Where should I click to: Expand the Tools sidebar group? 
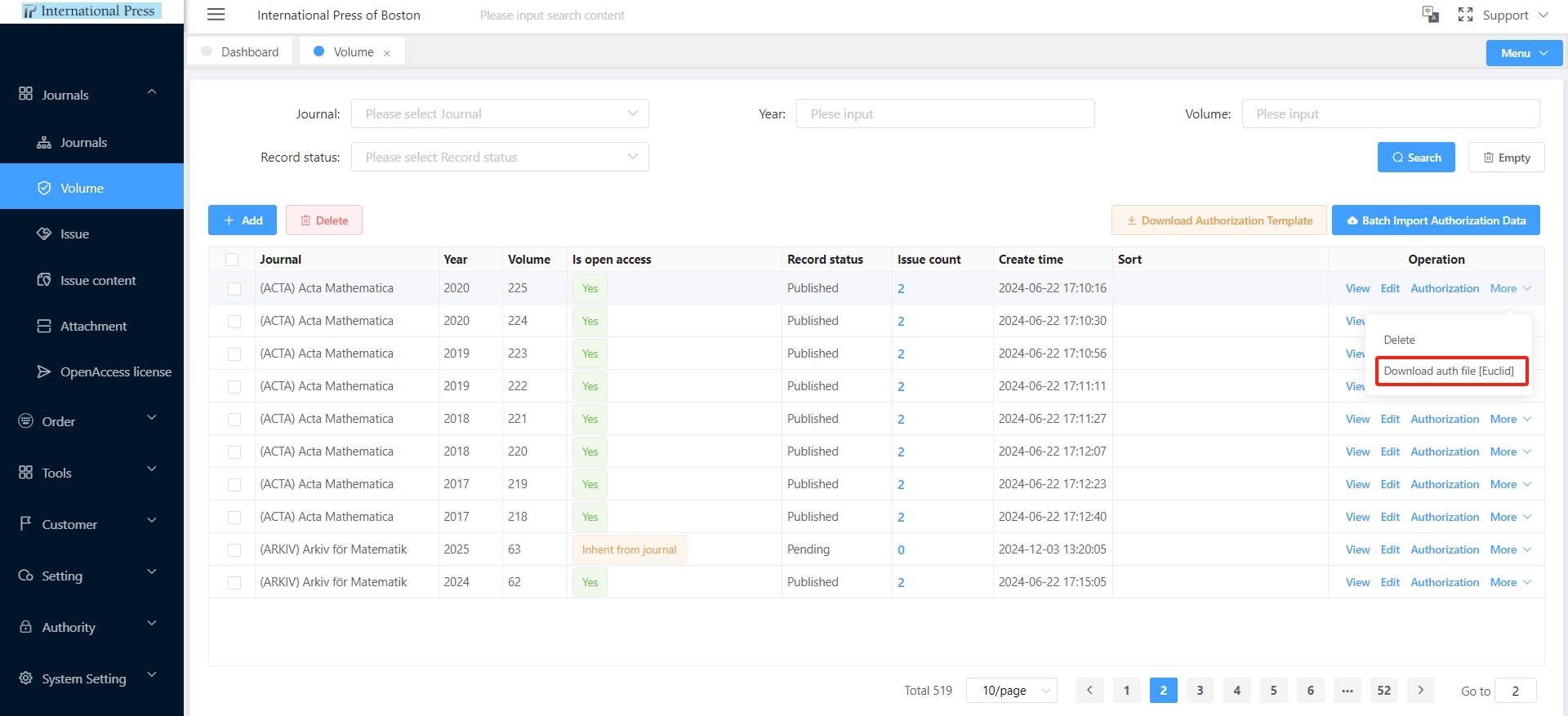point(91,473)
